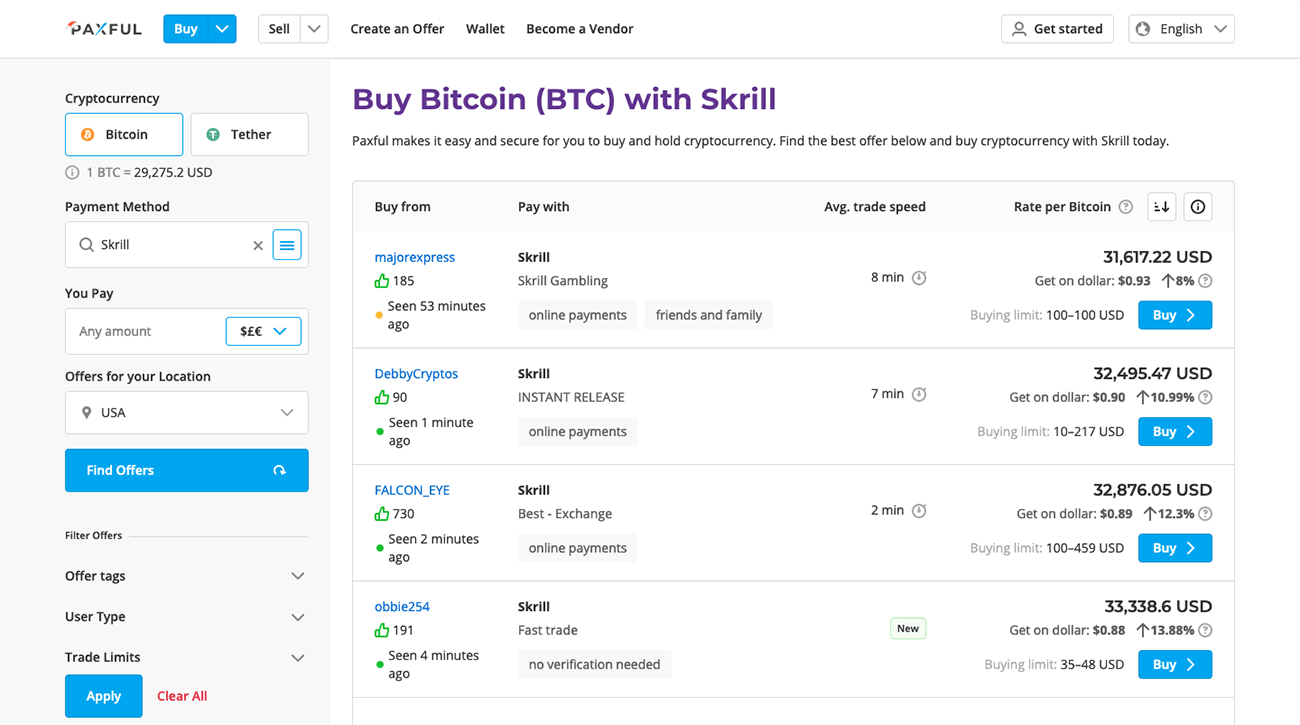Buy from DebbyCryptos offer
The image size is (1300, 725).
pos(1175,432)
